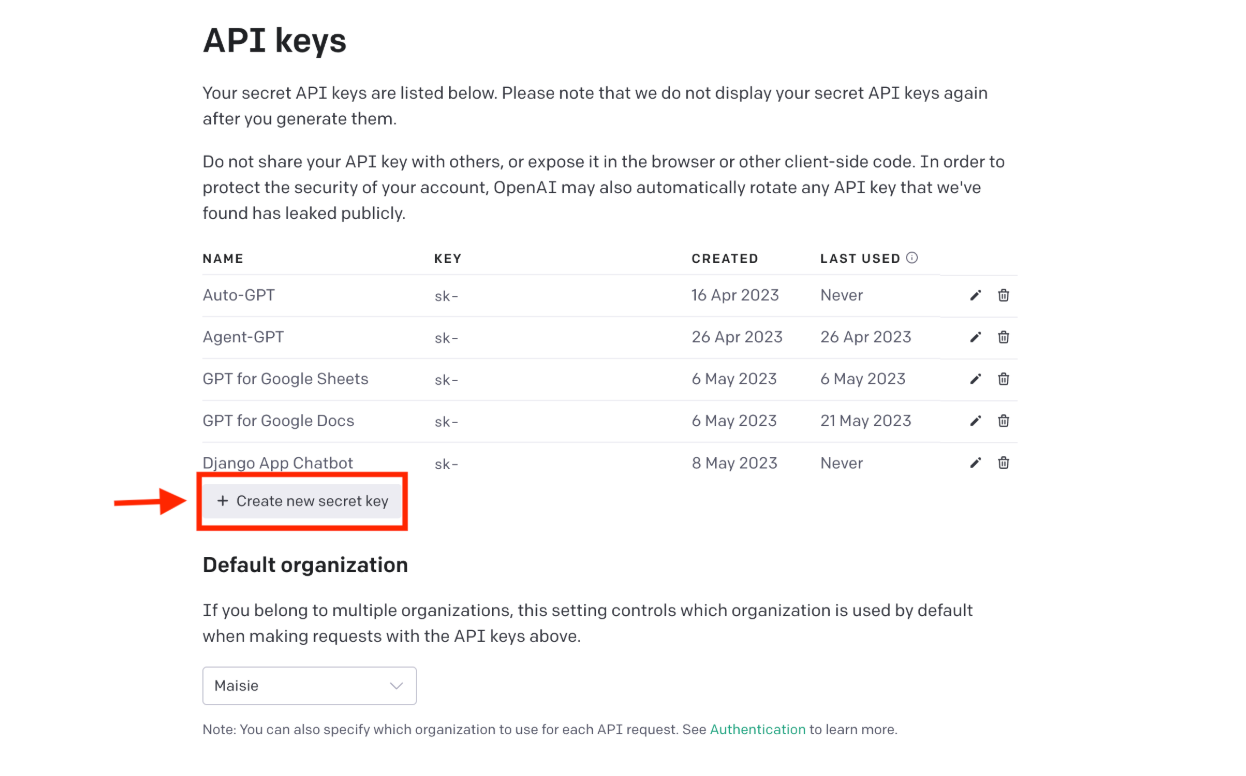Delete the Agent-GPT API key
This screenshot has height=776, width=1246.
tap(1003, 338)
